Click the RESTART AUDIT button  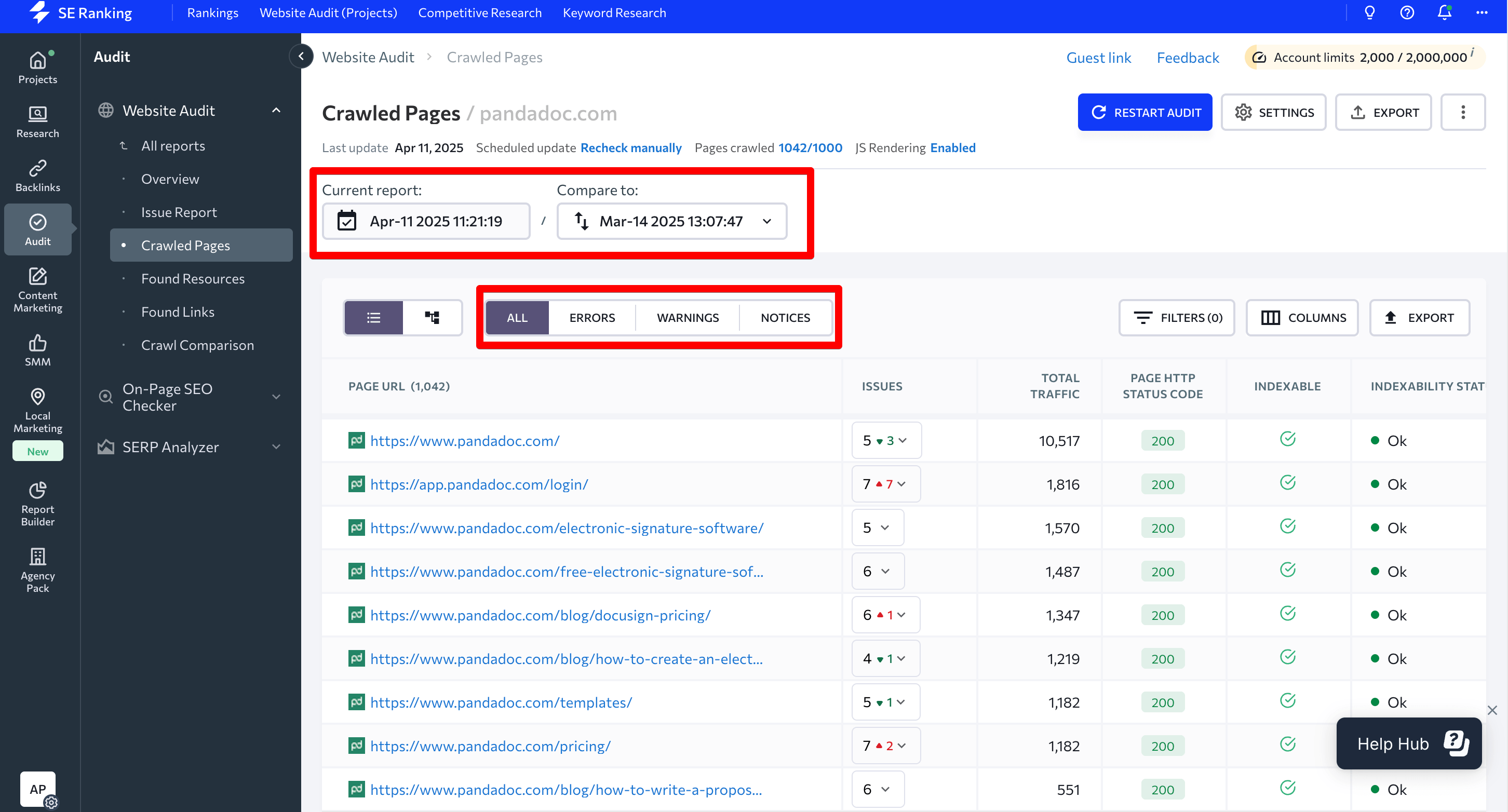1145,113
